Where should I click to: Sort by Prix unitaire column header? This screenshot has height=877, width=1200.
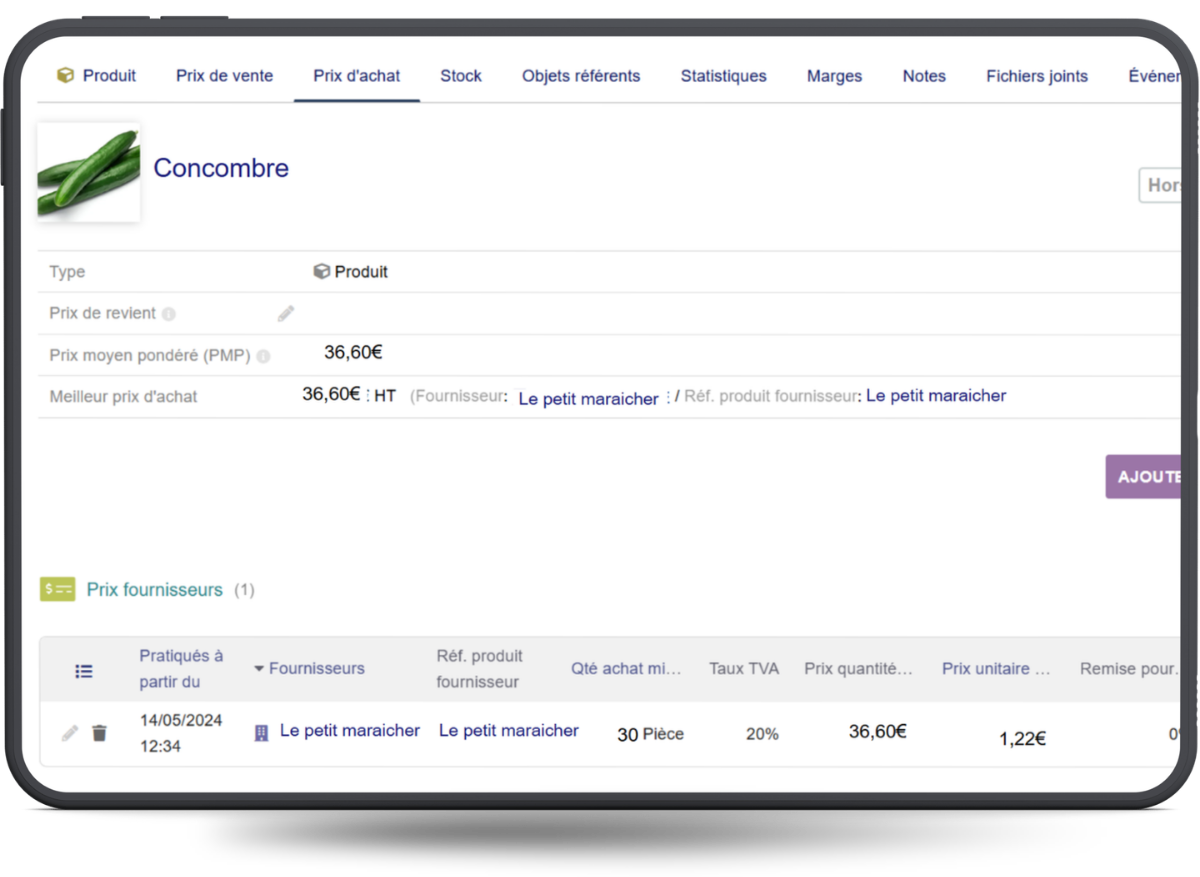[995, 669]
